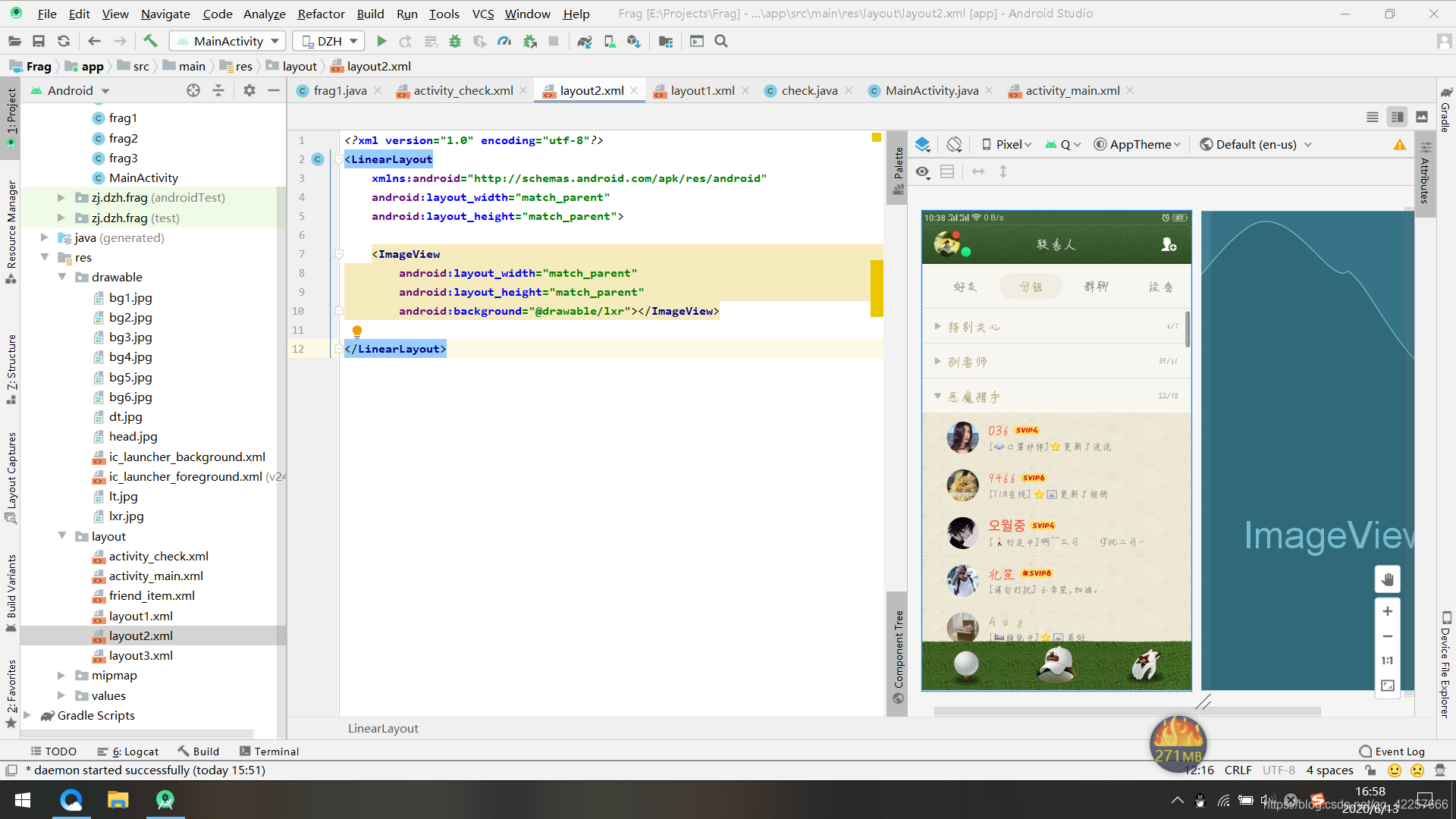Click the zoom in plus button in preview
This screenshot has width=1456, height=819.
(1387, 611)
